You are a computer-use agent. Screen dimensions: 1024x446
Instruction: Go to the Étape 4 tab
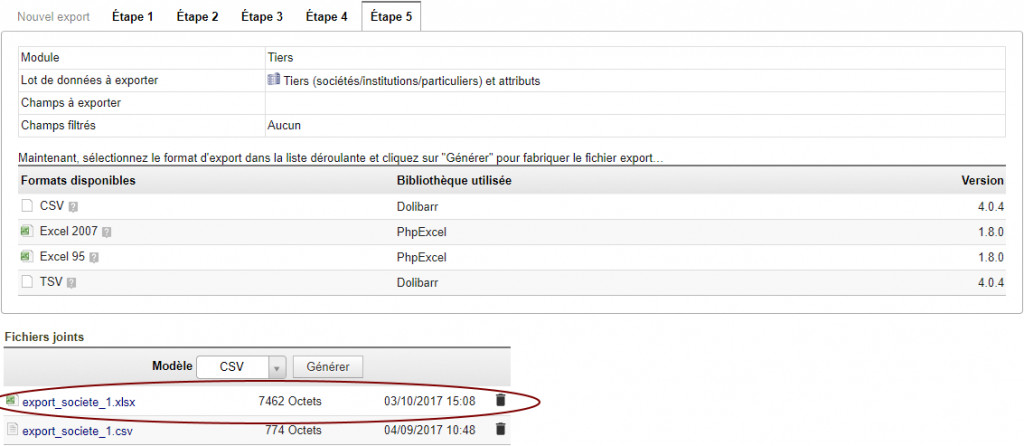[x=327, y=17]
